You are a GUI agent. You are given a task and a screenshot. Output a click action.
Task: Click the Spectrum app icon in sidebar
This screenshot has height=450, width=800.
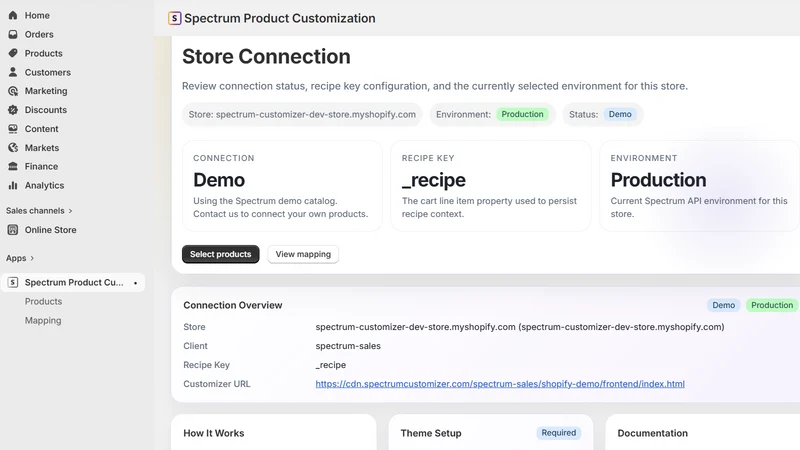coord(13,282)
